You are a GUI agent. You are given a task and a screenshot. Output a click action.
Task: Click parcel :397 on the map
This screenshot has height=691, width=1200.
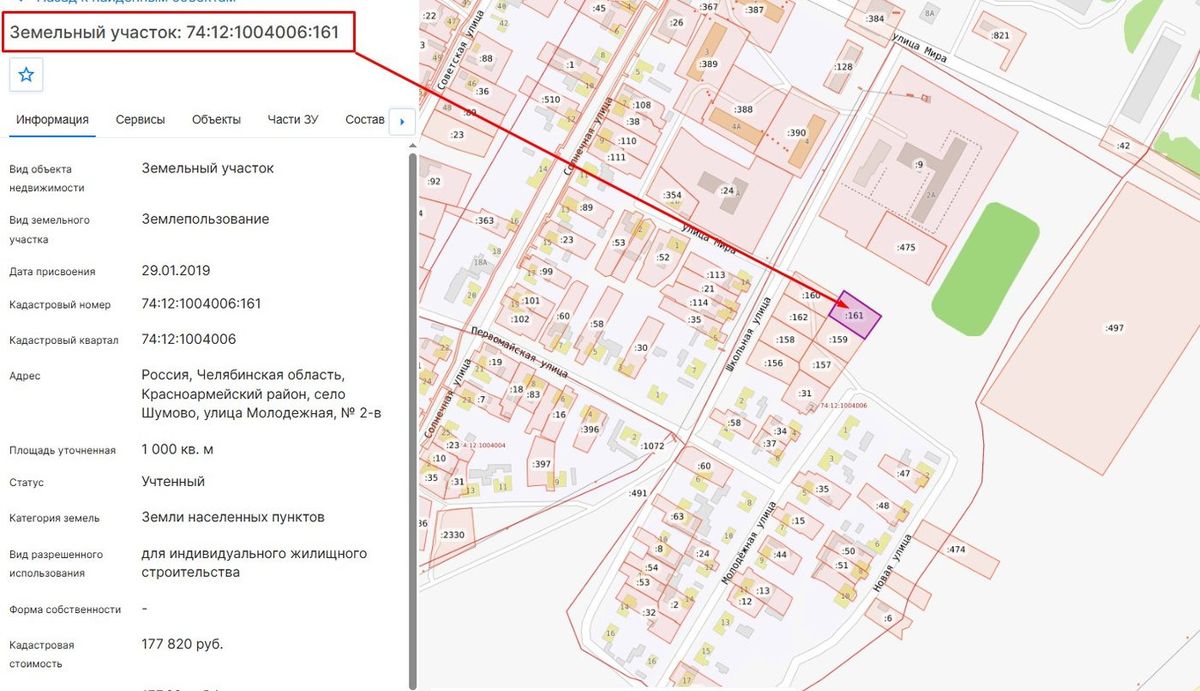tap(541, 464)
